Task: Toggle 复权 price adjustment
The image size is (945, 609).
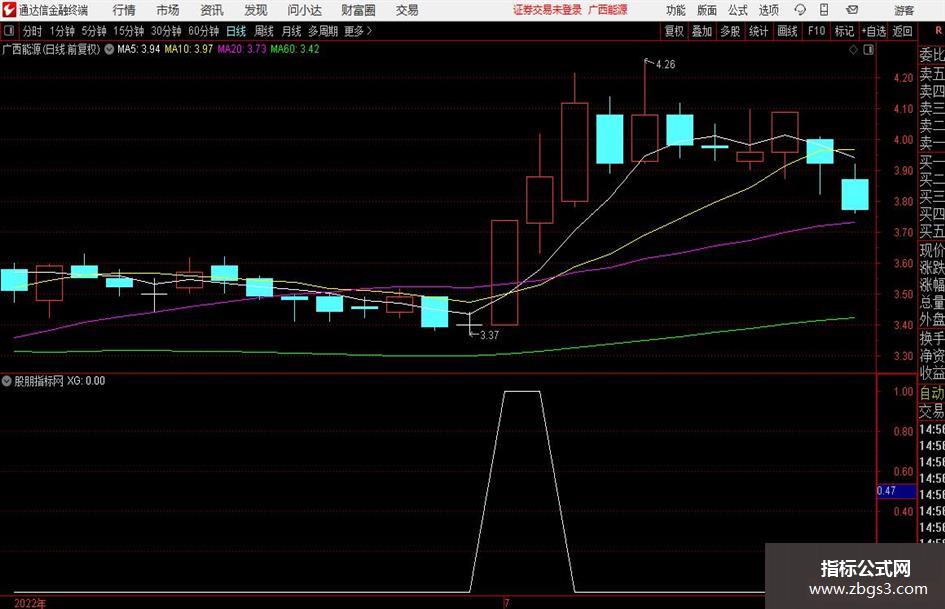Action: click(x=674, y=31)
